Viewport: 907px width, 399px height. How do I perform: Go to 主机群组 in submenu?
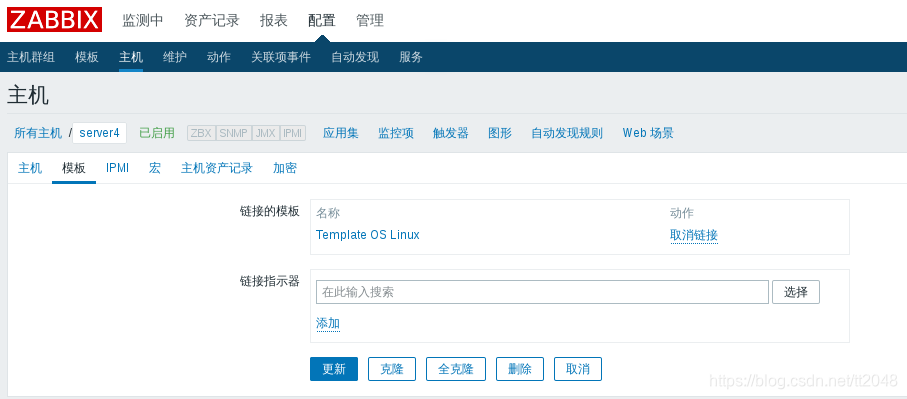(31, 57)
